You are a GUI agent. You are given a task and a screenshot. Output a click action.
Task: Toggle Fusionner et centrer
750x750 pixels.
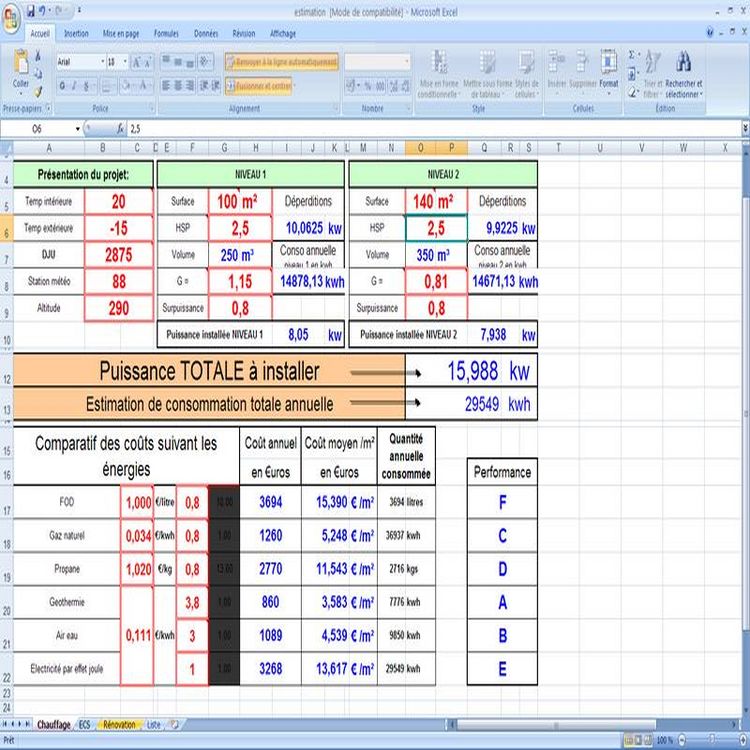coord(258,86)
